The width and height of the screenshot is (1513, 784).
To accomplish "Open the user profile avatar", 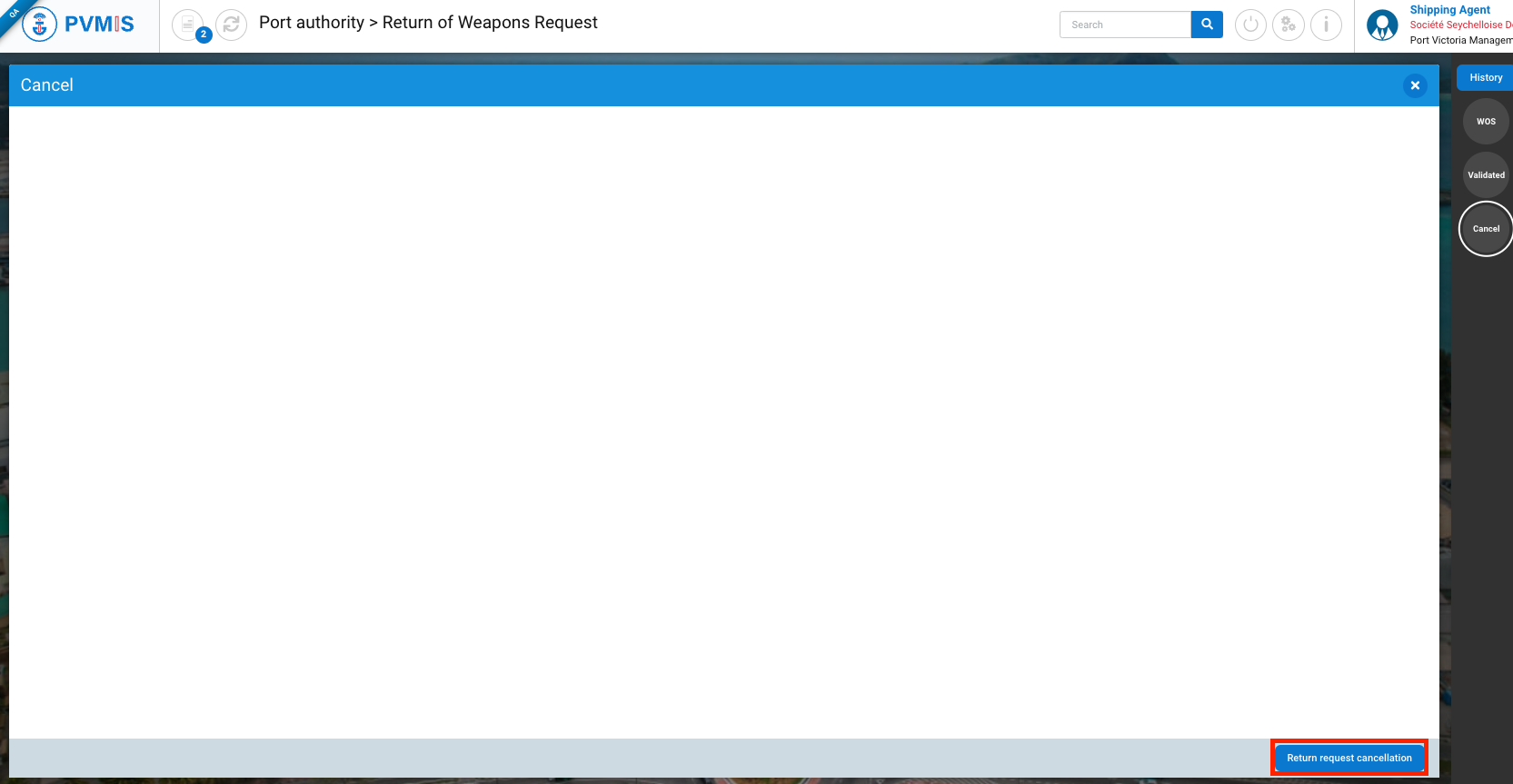I will click(x=1382, y=25).
